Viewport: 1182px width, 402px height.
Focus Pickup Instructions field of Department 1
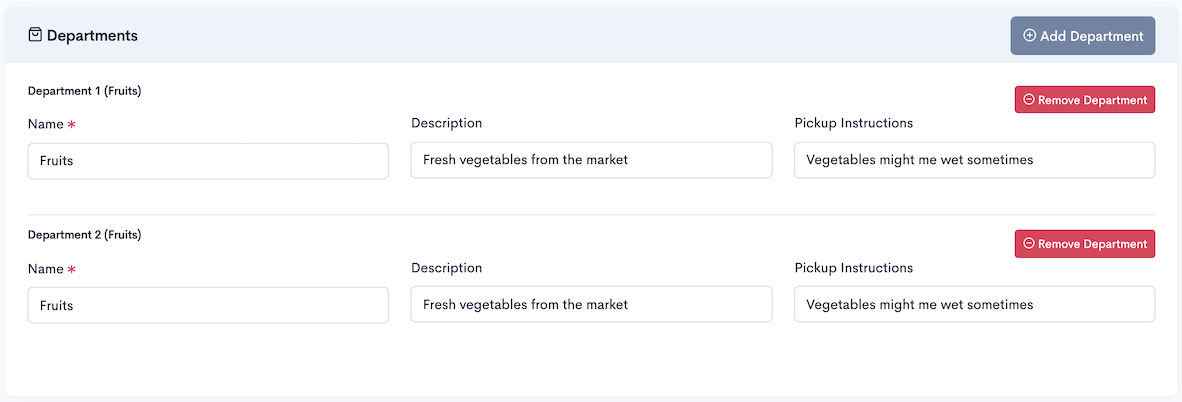click(x=975, y=160)
